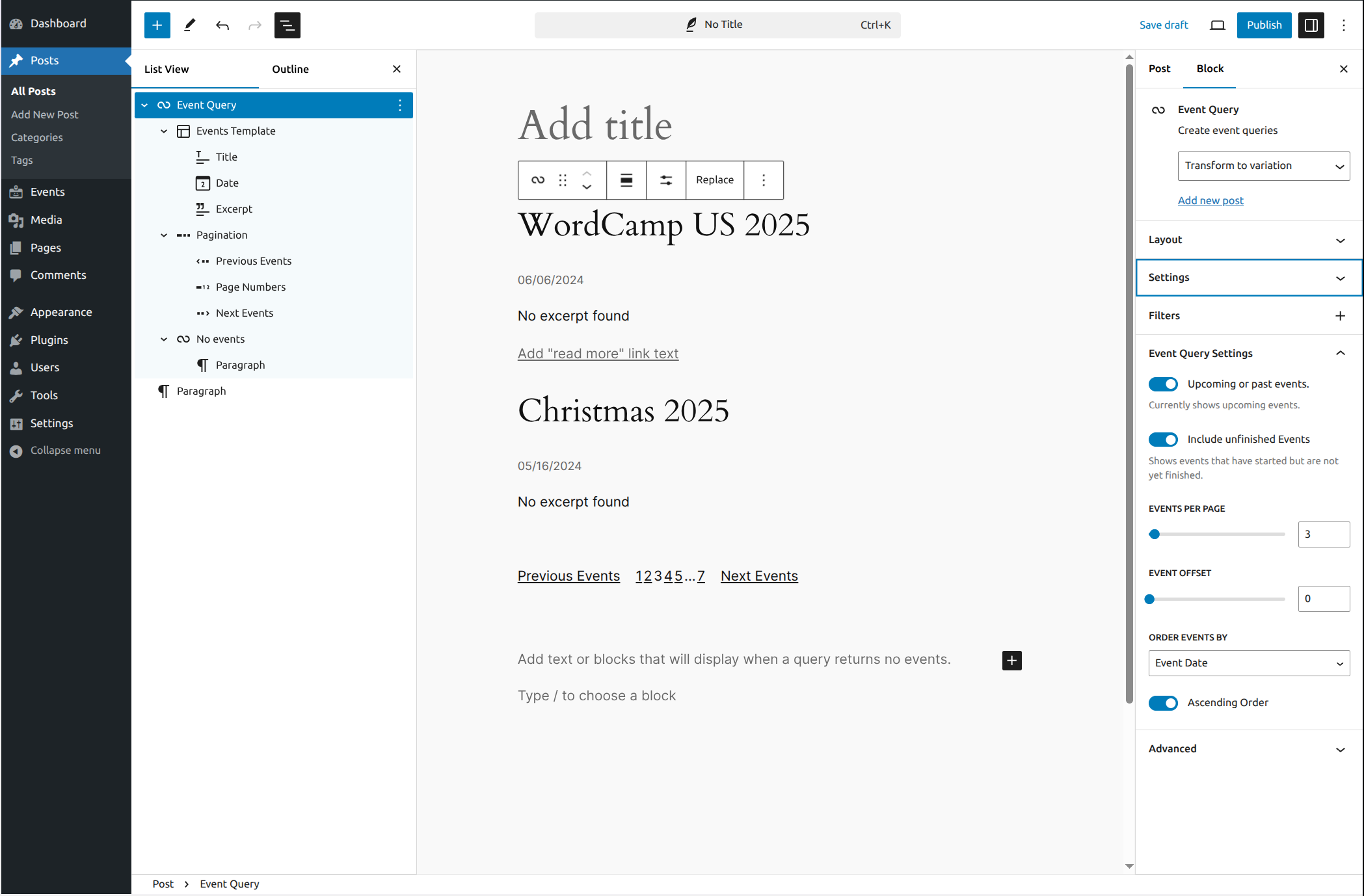This screenshot has height=896, width=1364.
Task: Select the Tools pencil icon
Action: (x=190, y=25)
